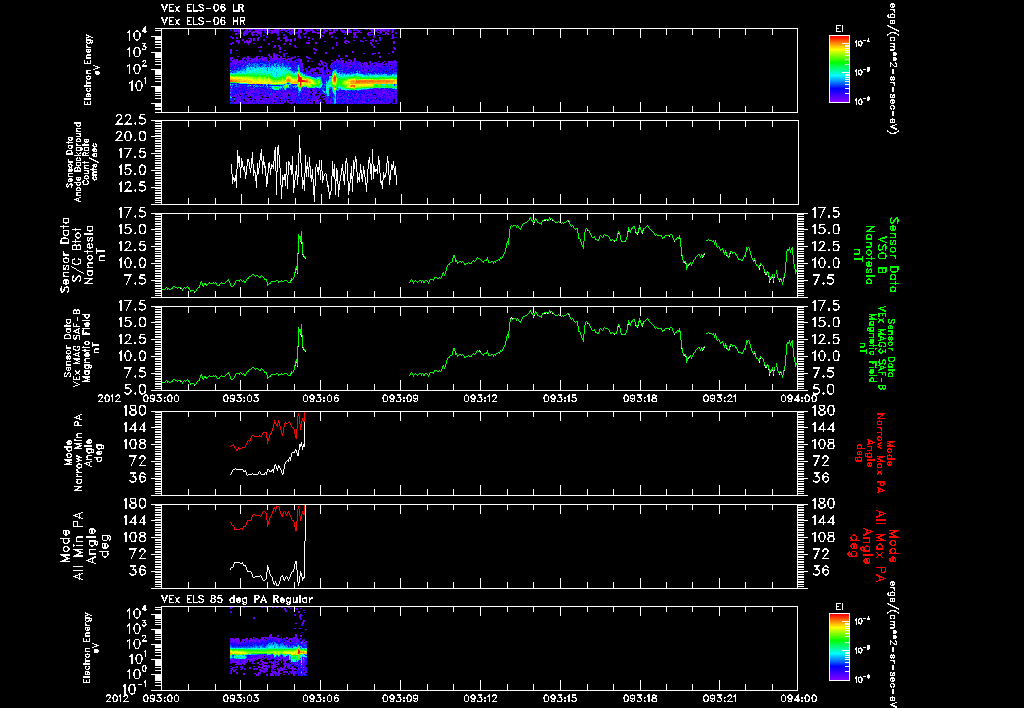Click the green VEx MAG SAF-B field trace

480,349
